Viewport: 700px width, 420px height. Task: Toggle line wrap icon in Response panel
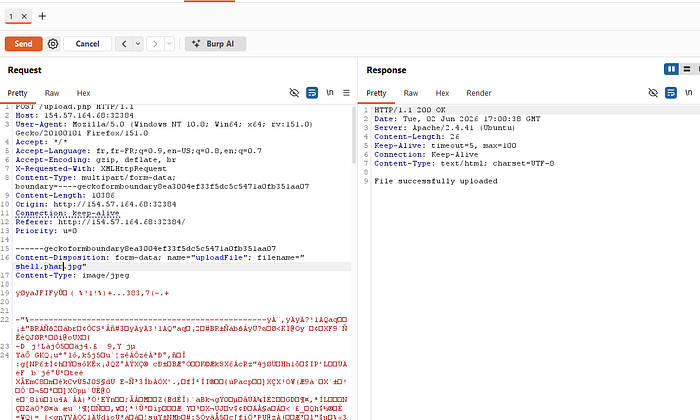click(671, 93)
